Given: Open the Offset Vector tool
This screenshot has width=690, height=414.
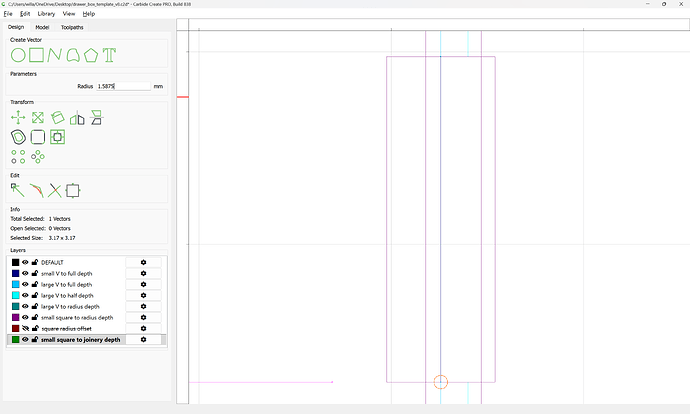Looking at the screenshot, I should [18, 137].
